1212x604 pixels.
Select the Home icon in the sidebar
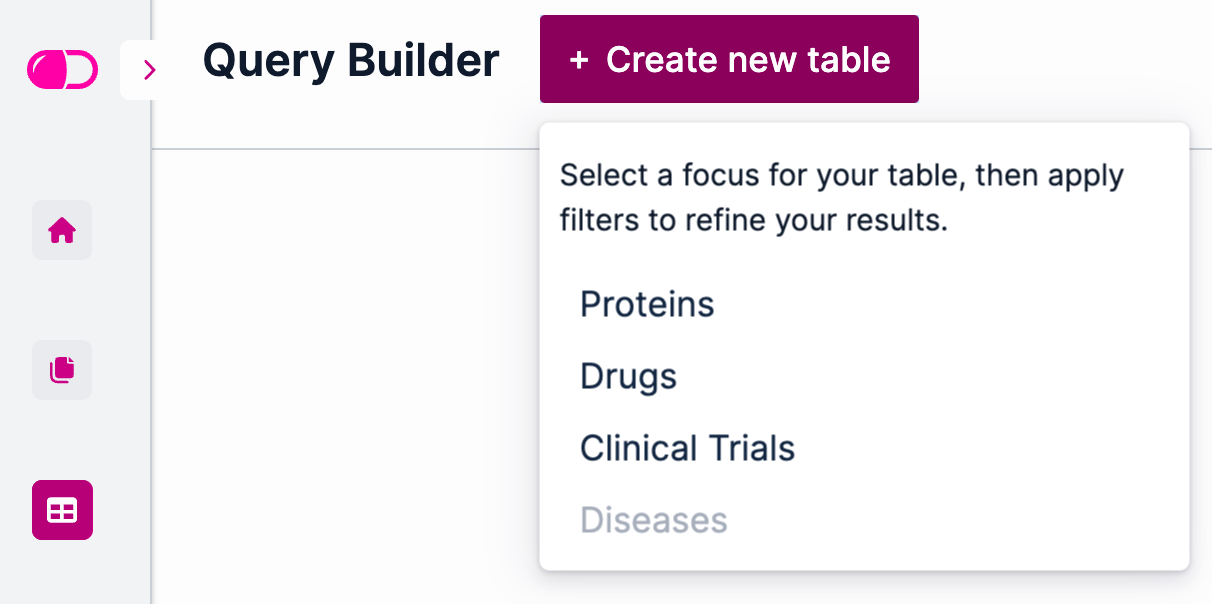62,230
